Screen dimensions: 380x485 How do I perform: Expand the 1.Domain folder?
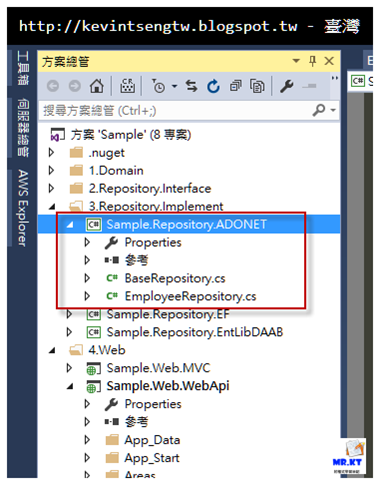51,171
